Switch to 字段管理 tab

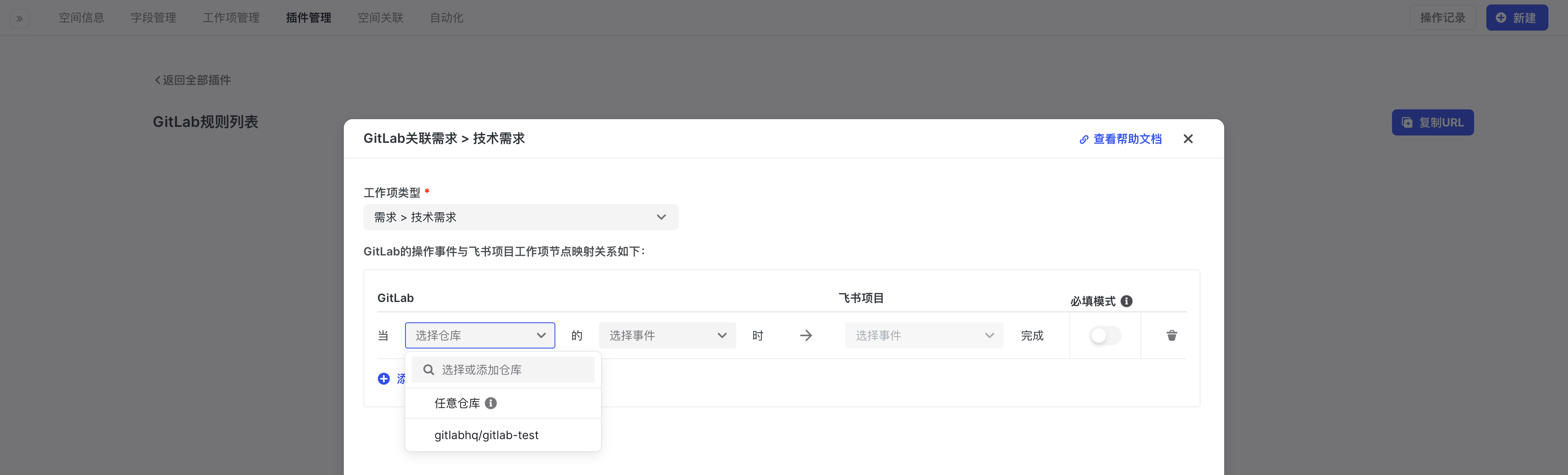point(154,18)
